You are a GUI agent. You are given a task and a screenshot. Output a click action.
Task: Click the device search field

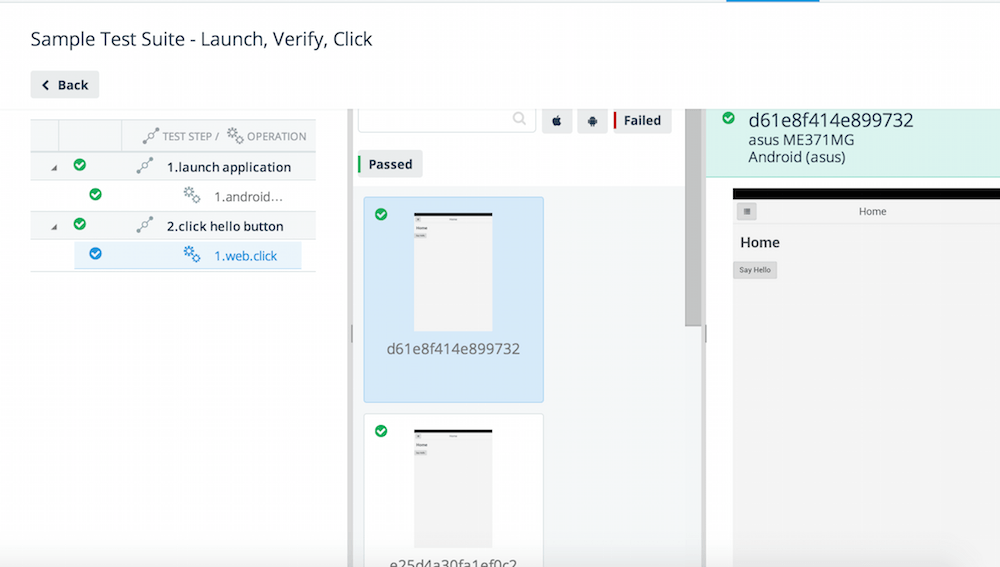pos(446,119)
